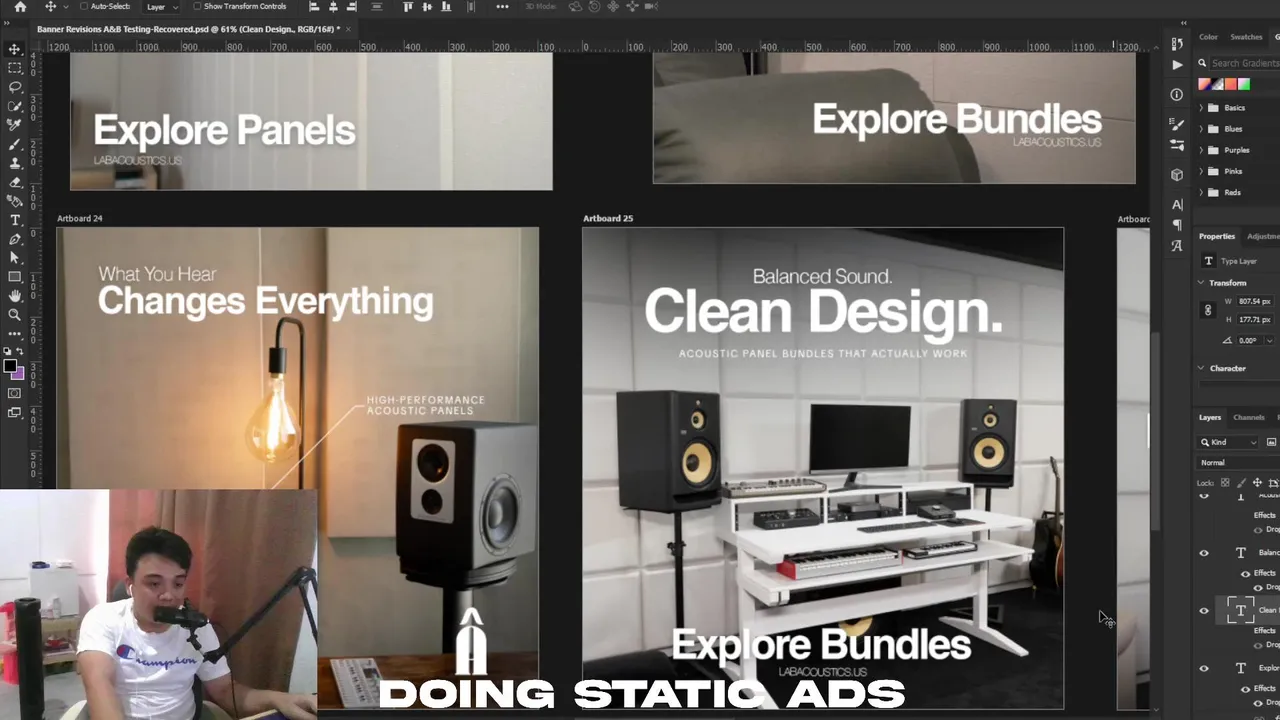Open the Actions panel play icon

pyautogui.click(x=1177, y=64)
